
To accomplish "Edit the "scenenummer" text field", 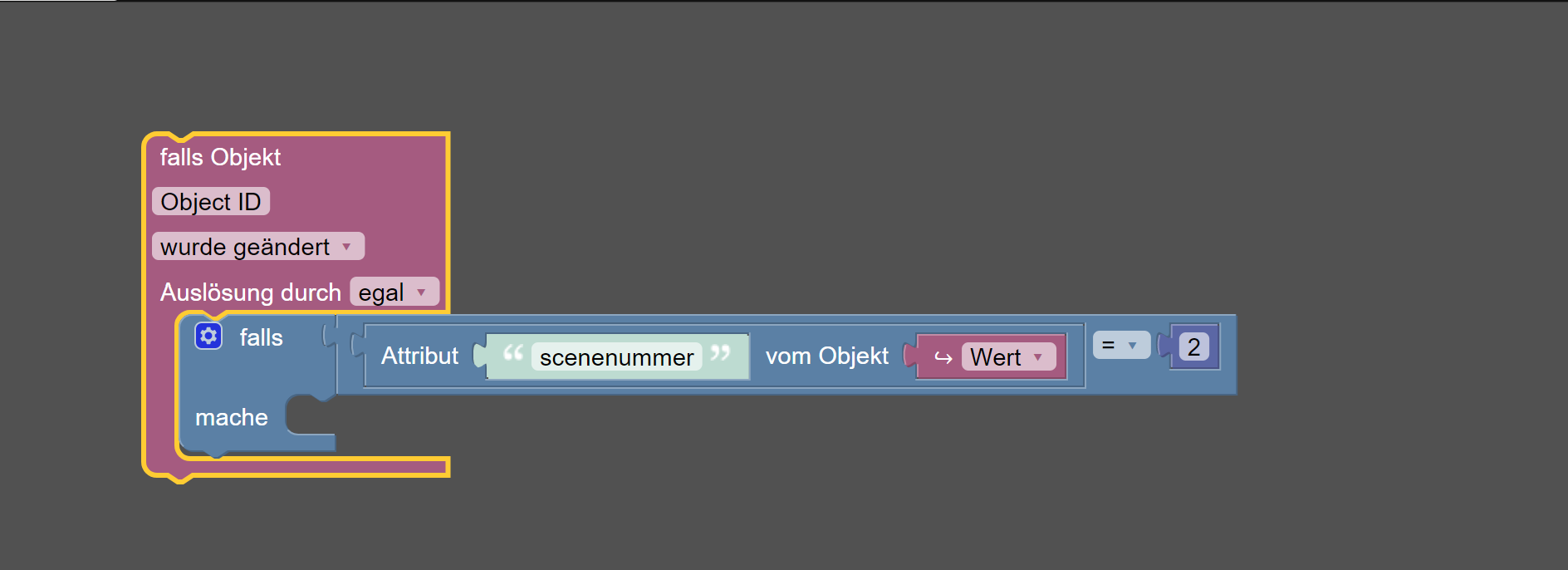I will point(616,357).
